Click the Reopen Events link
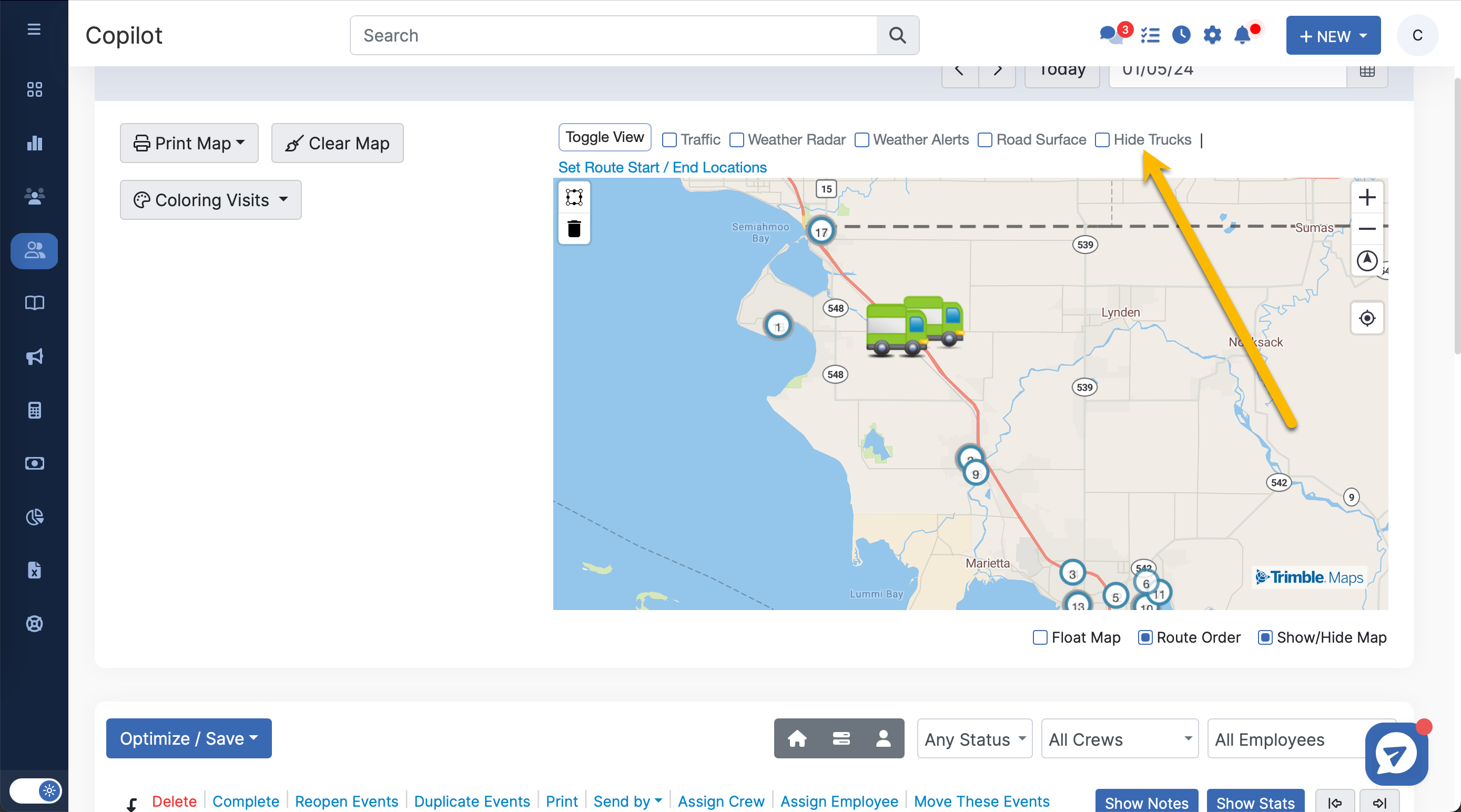This screenshot has height=812, width=1461. tap(347, 801)
